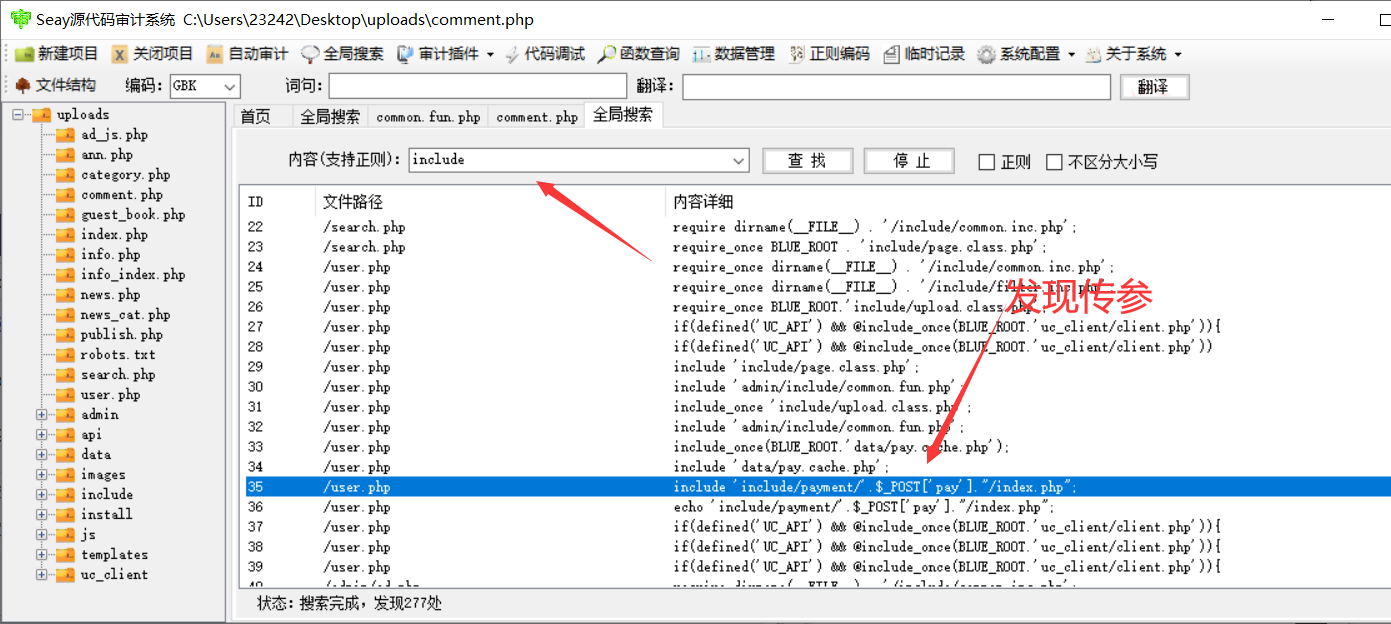Viewport: 1391px width, 624px height.
Task: Collapse the uploads root node
Action: tap(18, 115)
